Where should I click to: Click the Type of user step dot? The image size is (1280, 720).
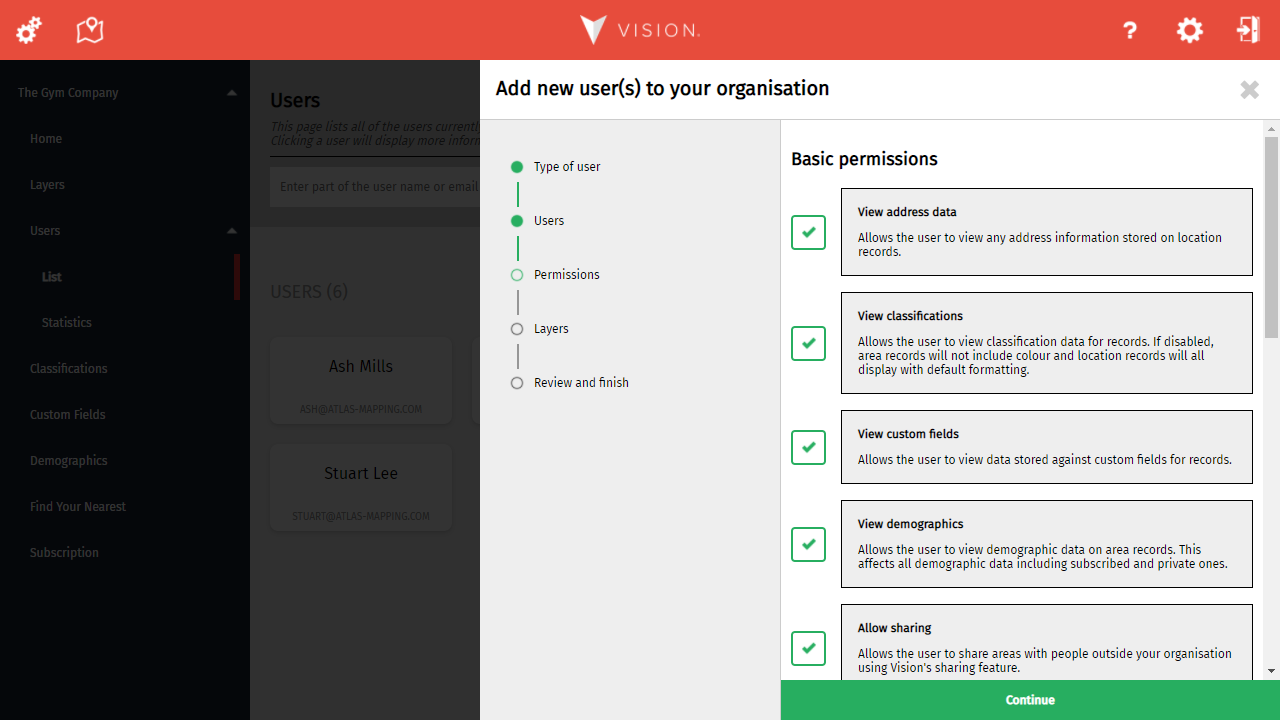click(x=517, y=167)
